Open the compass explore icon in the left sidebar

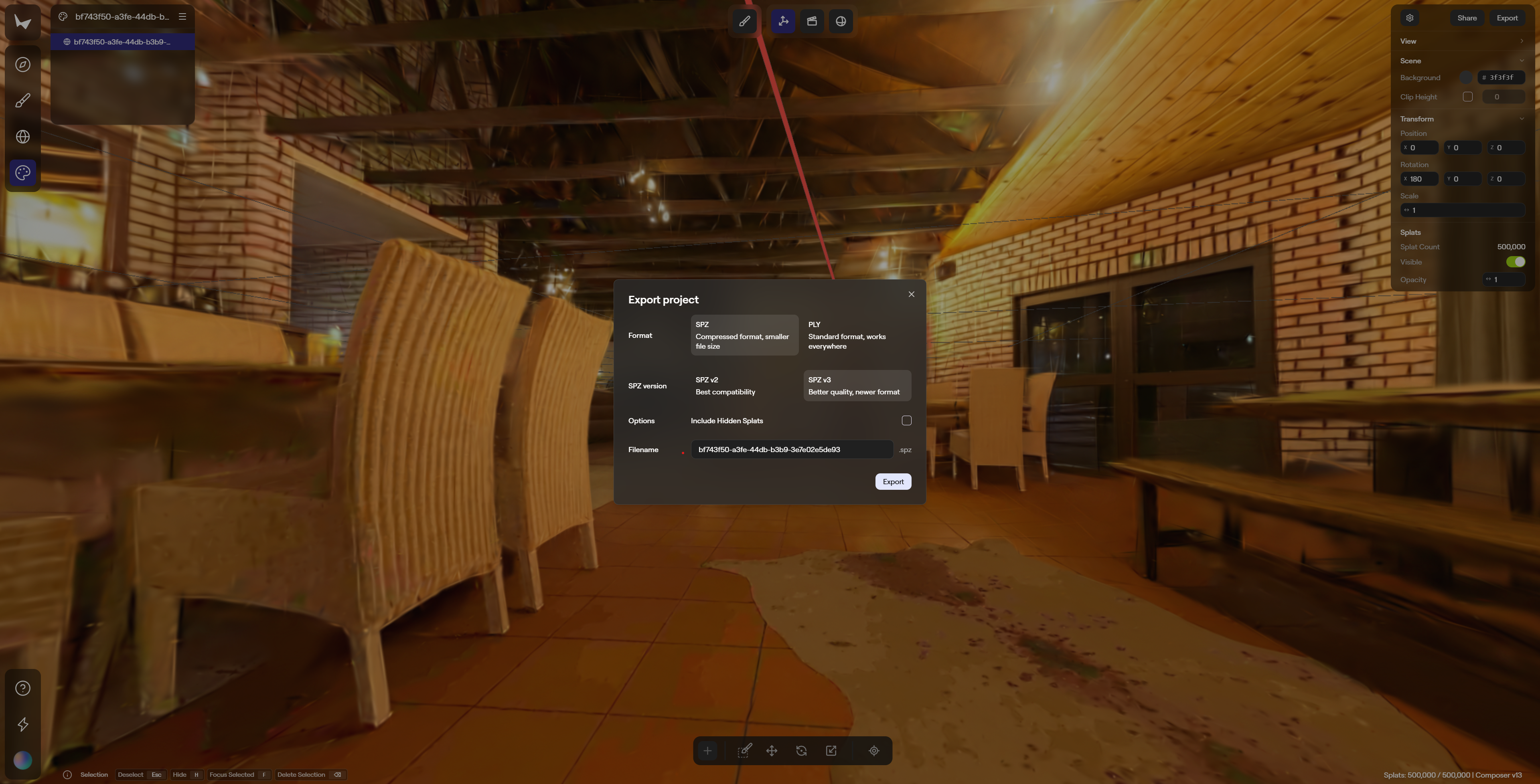coord(23,65)
